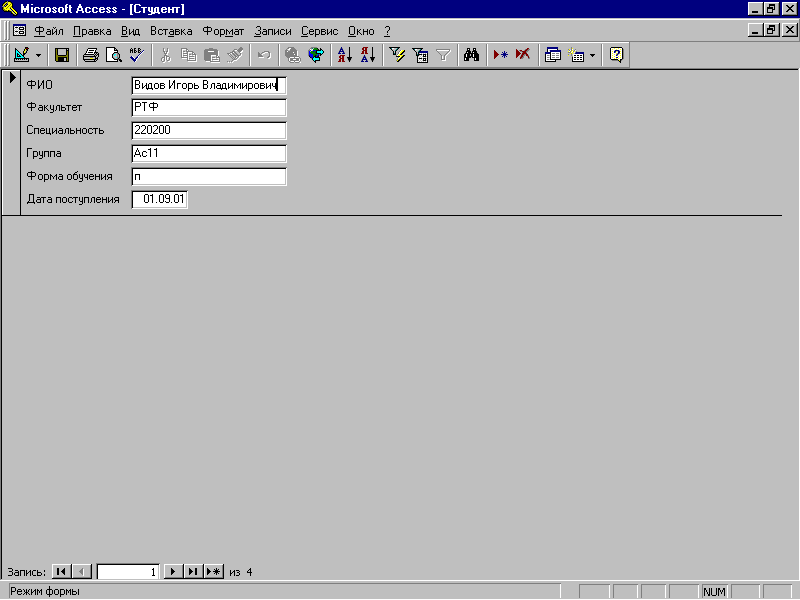Go to the next record button
Image resolution: width=800 pixels, height=600 pixels.
pyautogui.click(x=173, y=571)
